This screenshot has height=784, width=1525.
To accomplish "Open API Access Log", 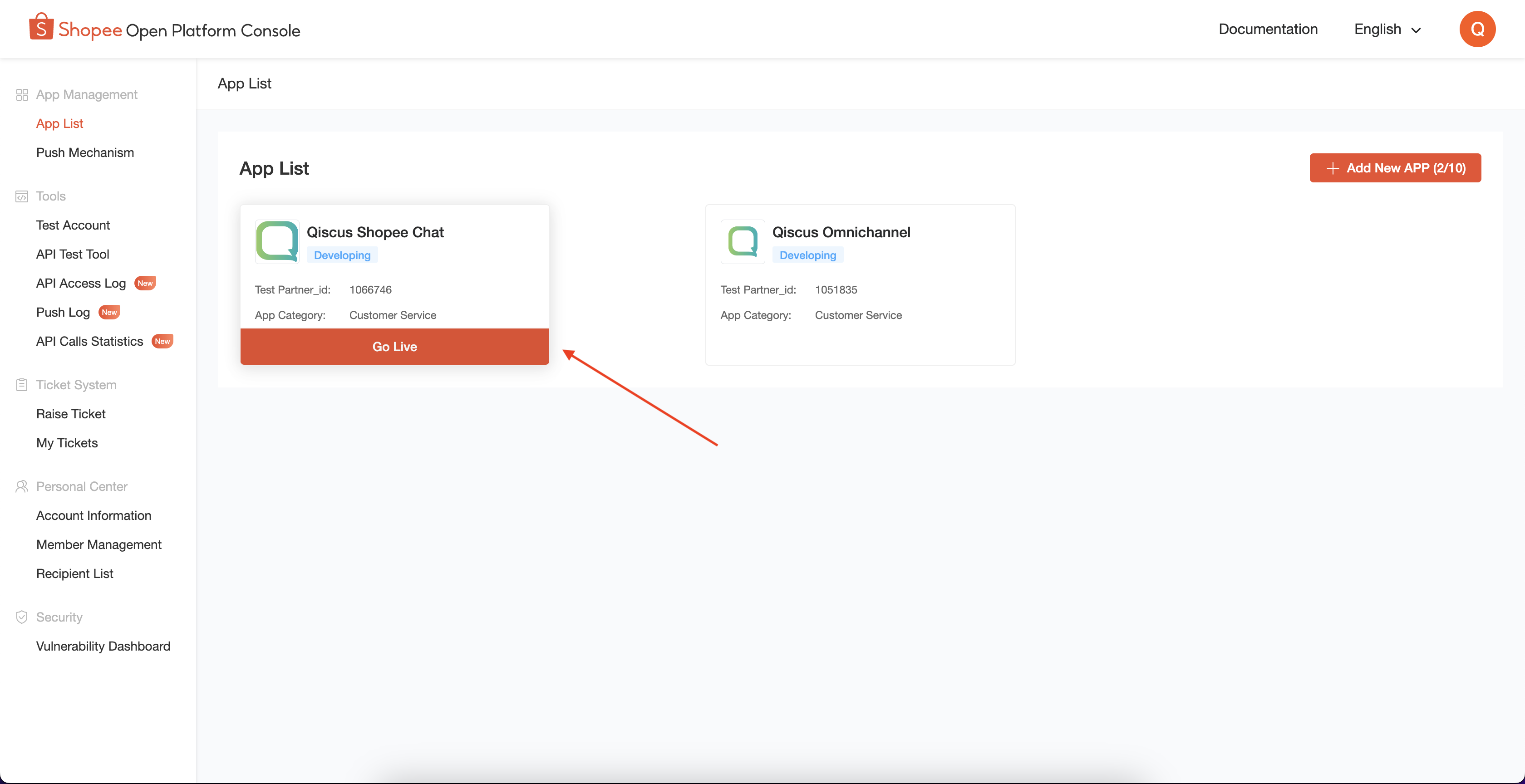I will [x=81, y=284].
